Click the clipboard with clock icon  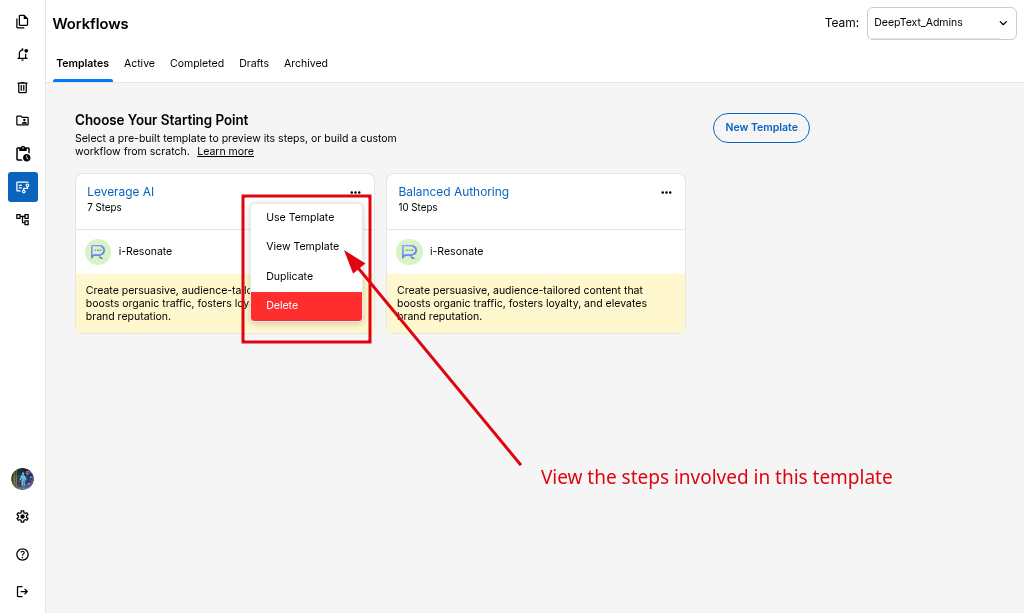point(22,153)
